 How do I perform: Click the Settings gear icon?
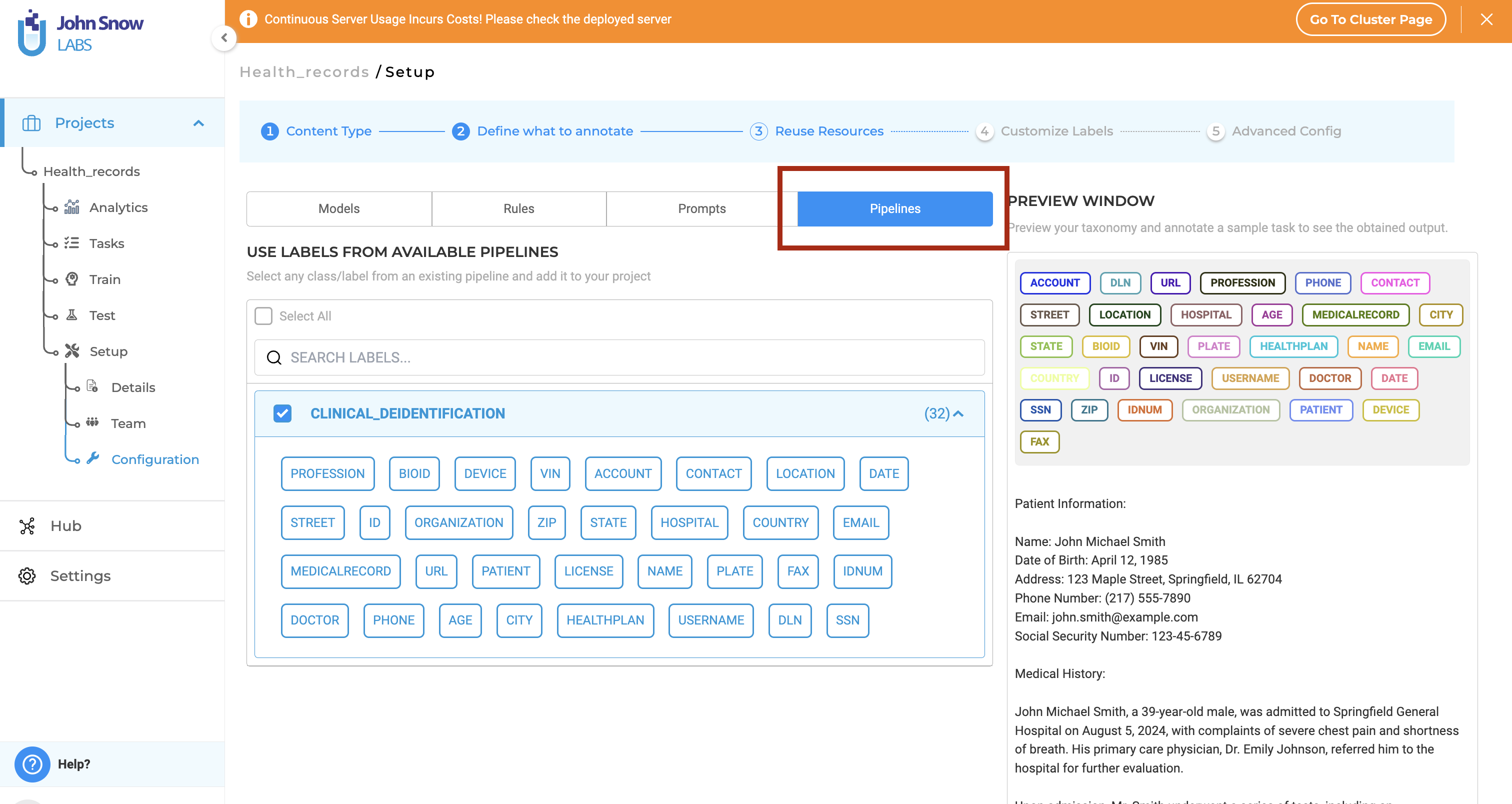coord(27,575)
